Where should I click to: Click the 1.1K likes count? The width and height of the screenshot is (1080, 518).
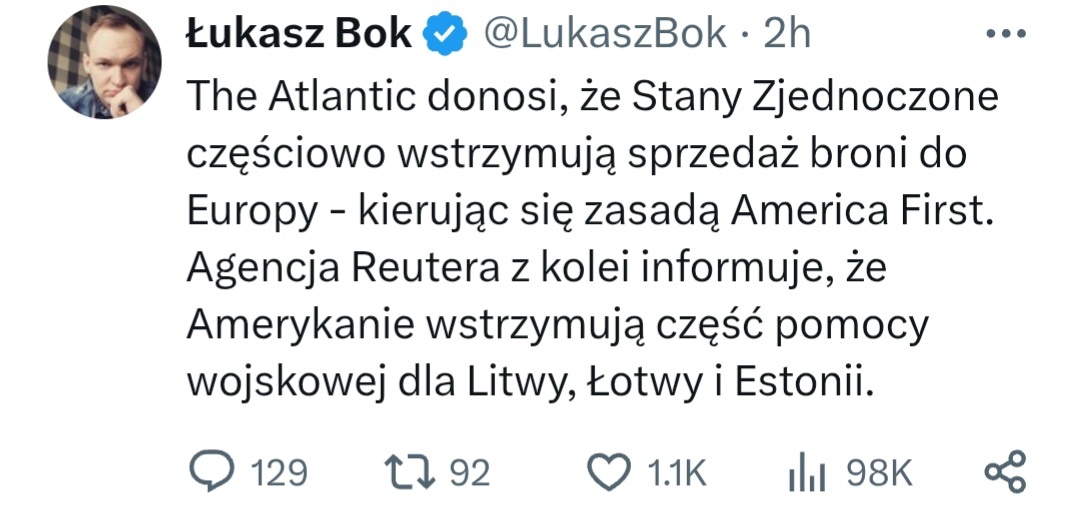[x=676, y=473]
